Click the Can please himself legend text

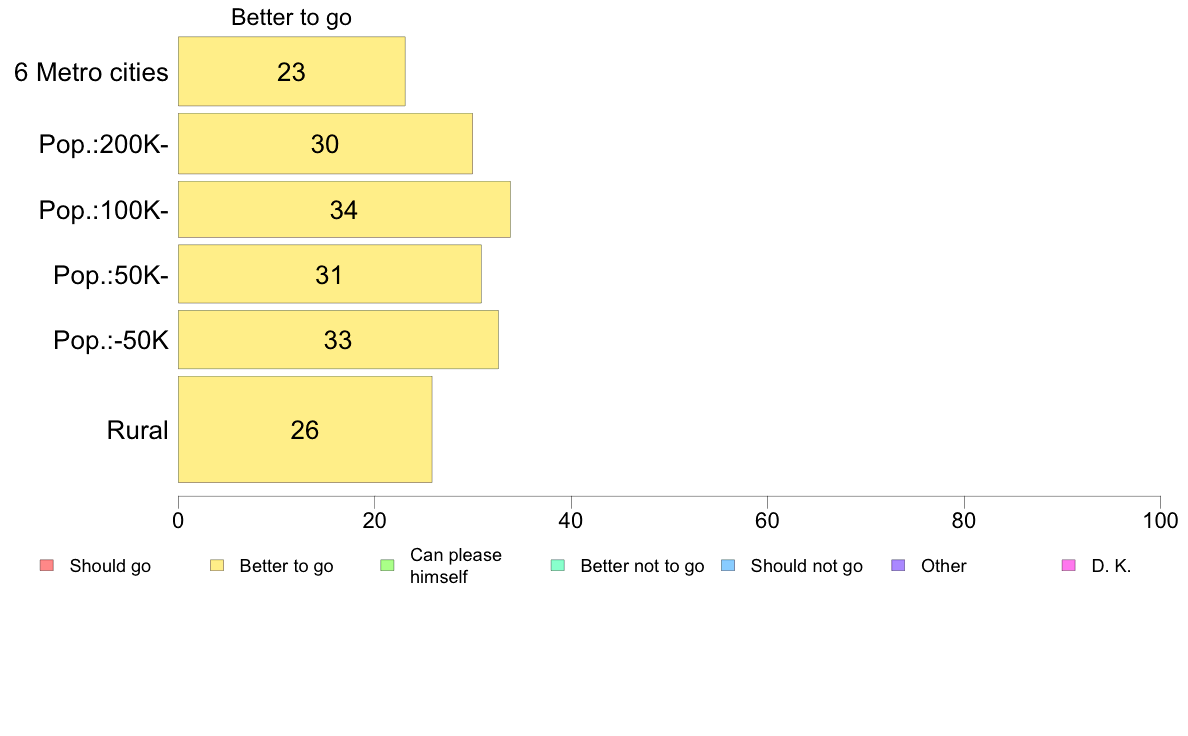click(x=455, y=566)
